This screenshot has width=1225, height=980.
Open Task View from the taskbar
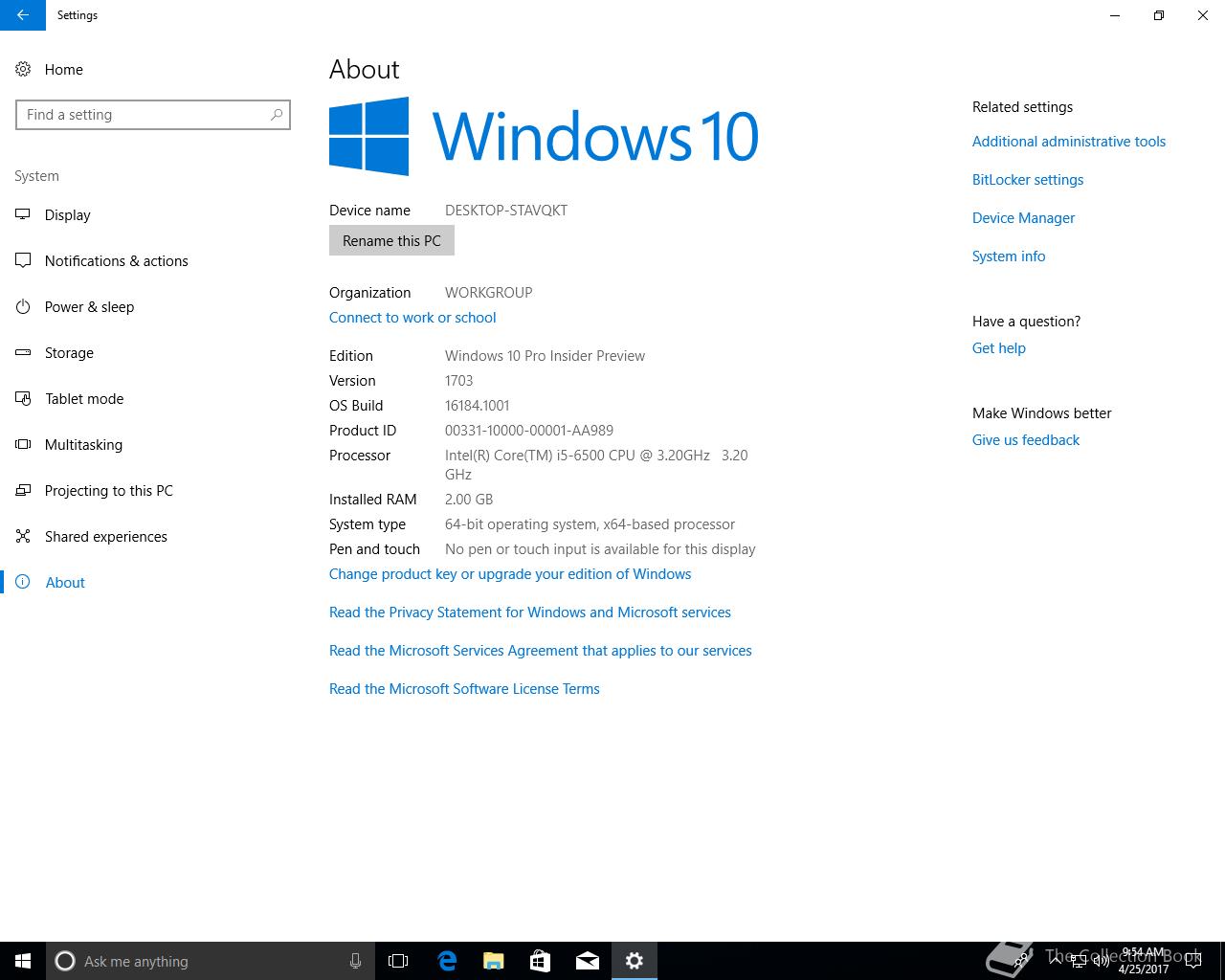(398, 961)
